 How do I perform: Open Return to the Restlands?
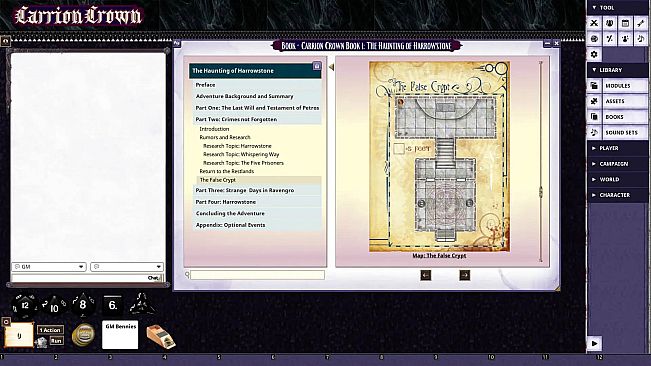[x=227, y=171]
